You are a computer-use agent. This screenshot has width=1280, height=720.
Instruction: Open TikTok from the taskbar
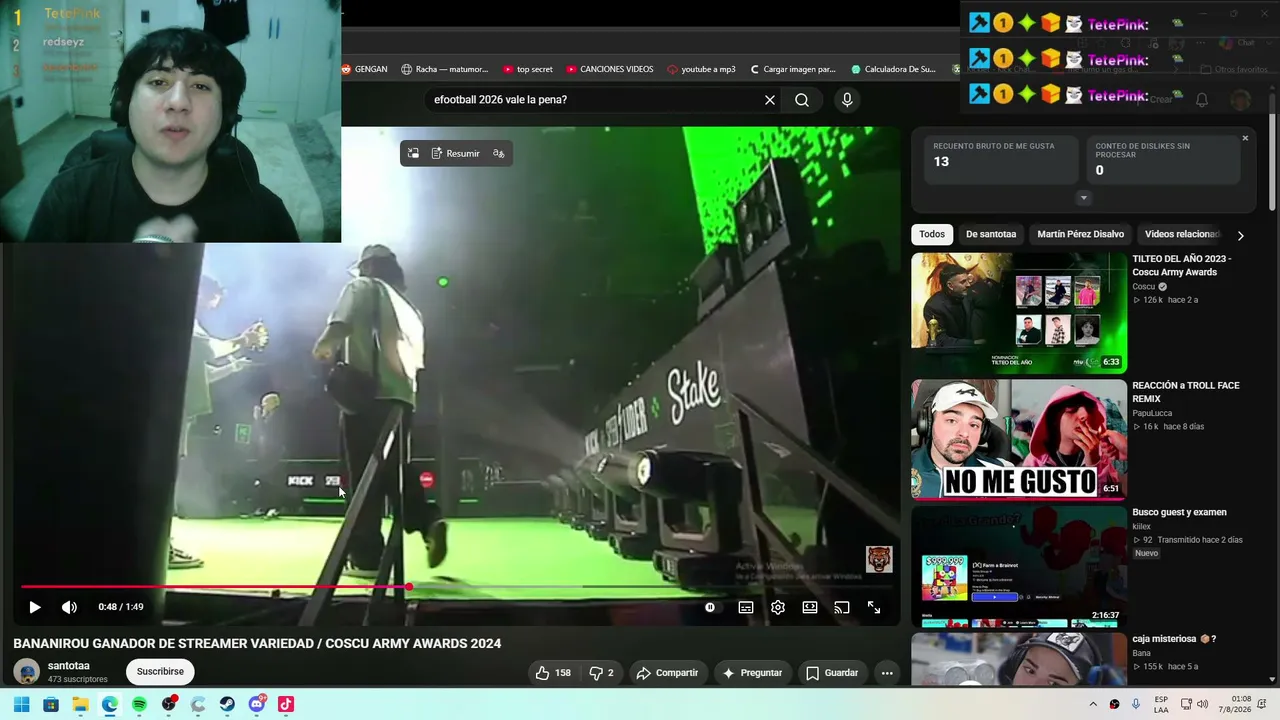[286, 704]
